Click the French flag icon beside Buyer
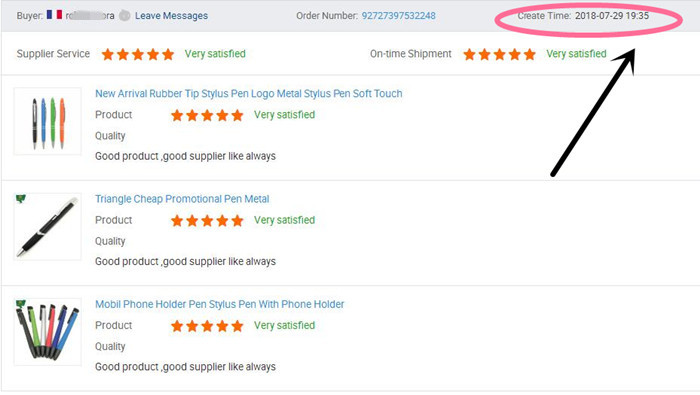This screenshot has height=395, width=700. pos(54,15)
